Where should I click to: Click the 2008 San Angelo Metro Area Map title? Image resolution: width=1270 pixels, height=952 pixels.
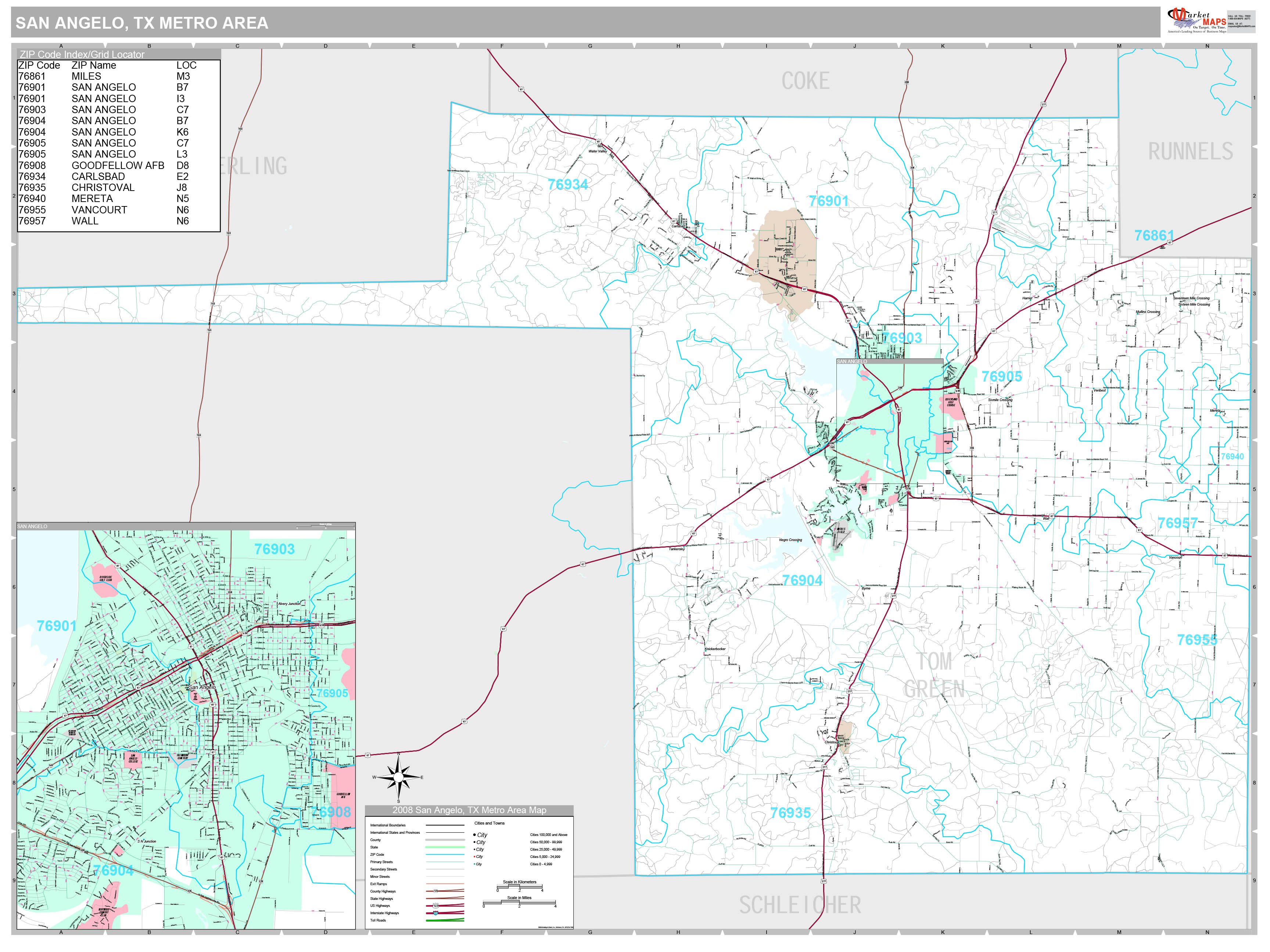pyautogui.click(x=469, y=811)
